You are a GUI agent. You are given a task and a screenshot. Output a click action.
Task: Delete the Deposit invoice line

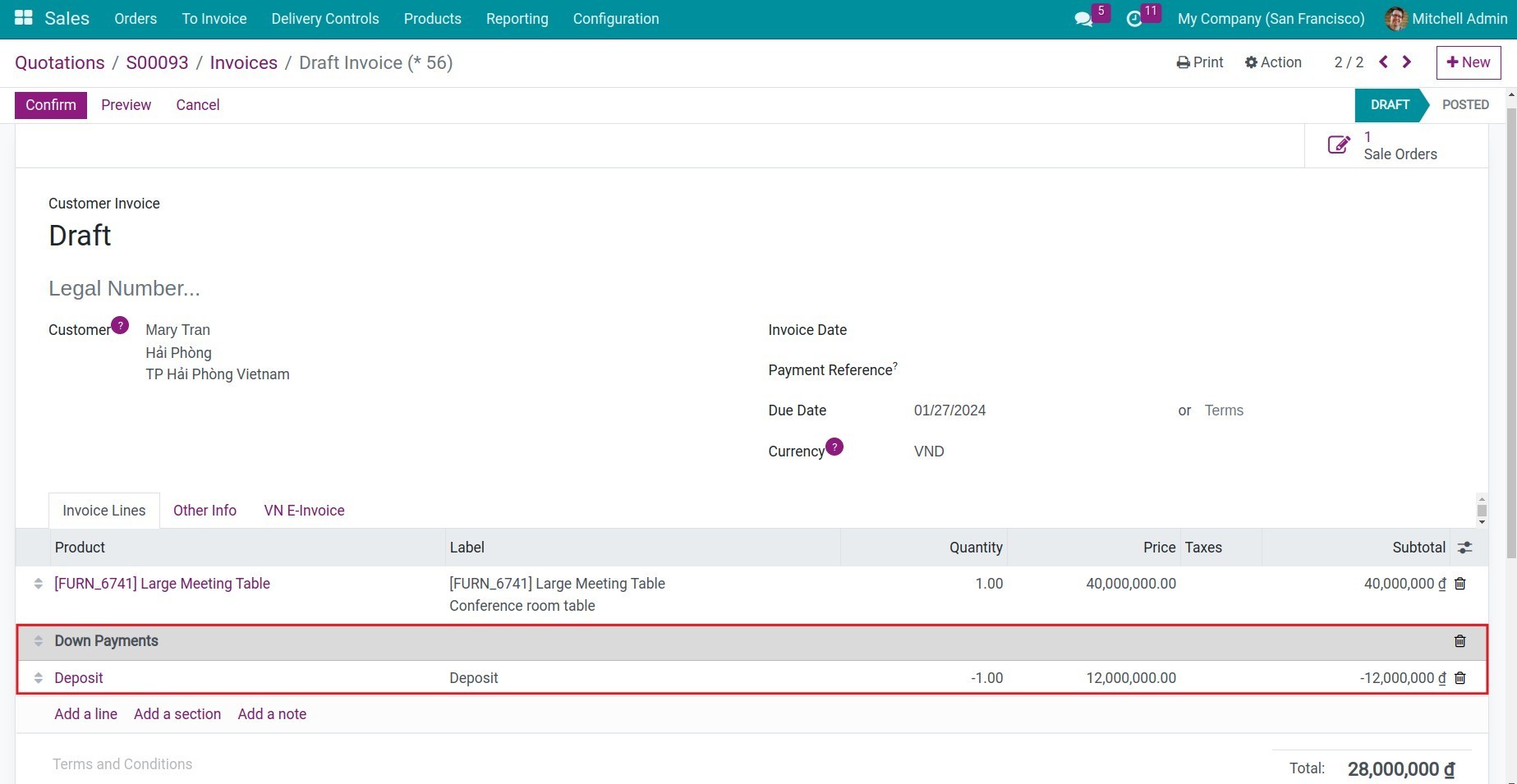point(1460,678)
